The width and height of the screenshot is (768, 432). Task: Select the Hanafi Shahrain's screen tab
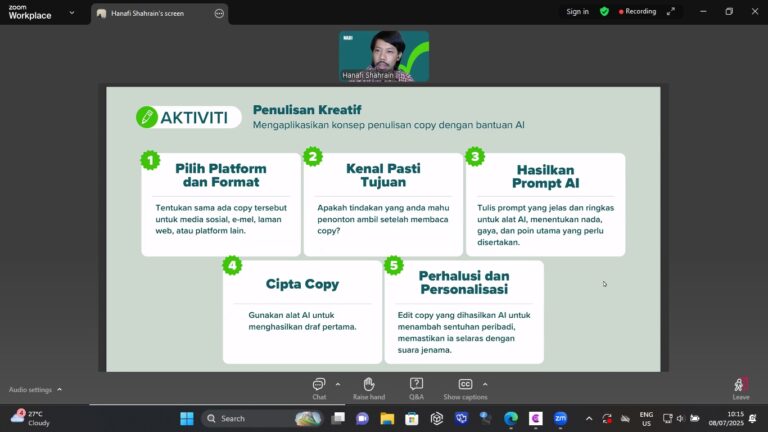(150, 14)
